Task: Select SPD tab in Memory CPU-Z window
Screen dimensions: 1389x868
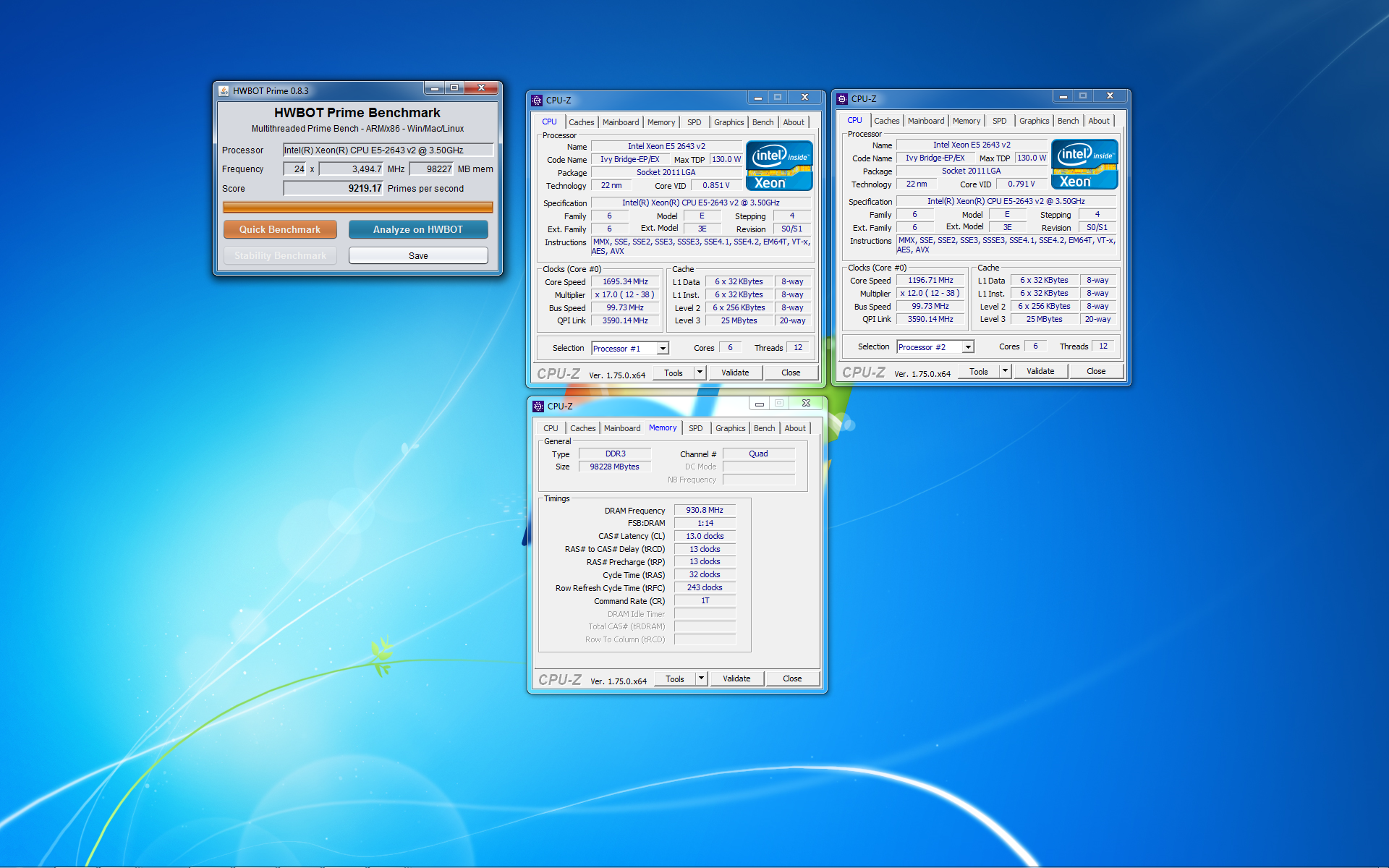Action: [x=696, y=428]
